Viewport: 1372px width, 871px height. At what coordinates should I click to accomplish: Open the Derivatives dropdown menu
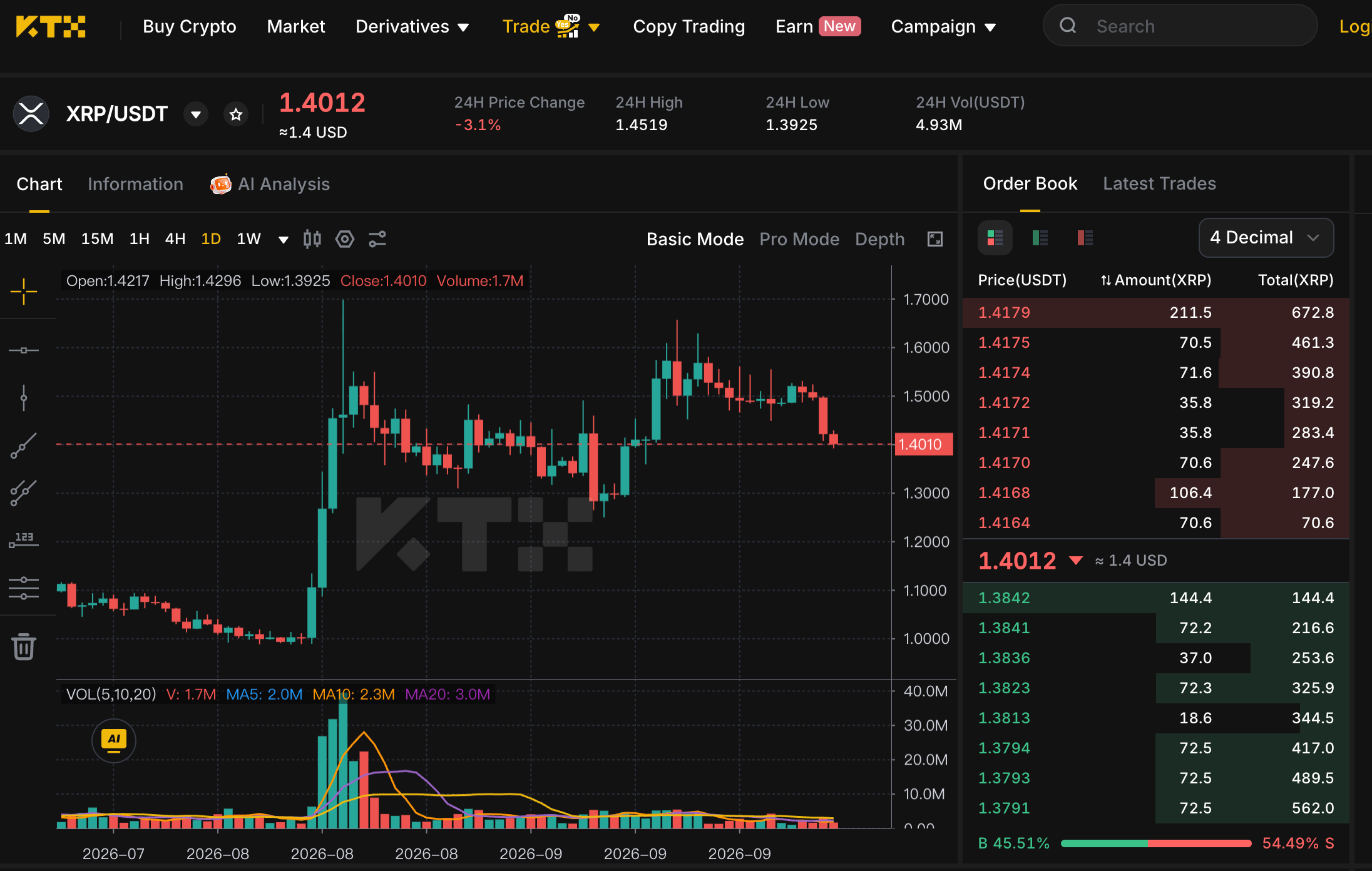(x=412, y=27)
